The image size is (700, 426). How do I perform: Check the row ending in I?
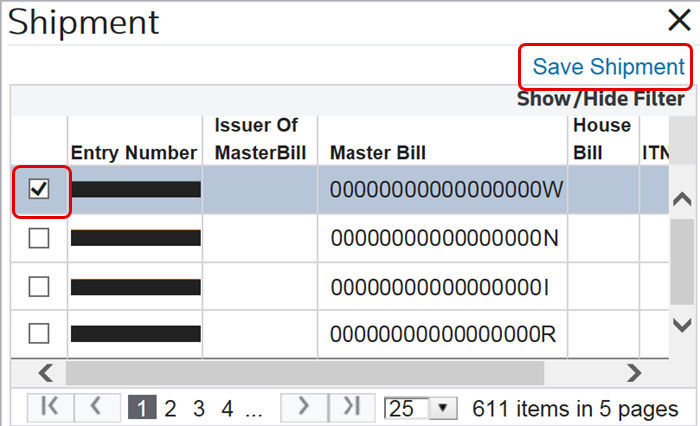click(39, 286)
